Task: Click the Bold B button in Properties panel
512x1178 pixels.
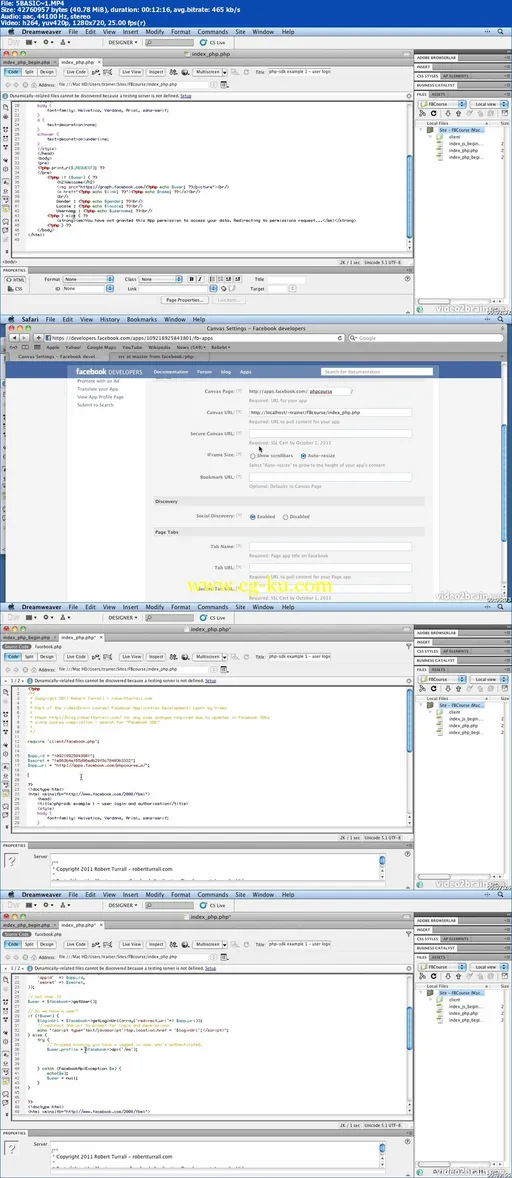Action: click(191, 279)
